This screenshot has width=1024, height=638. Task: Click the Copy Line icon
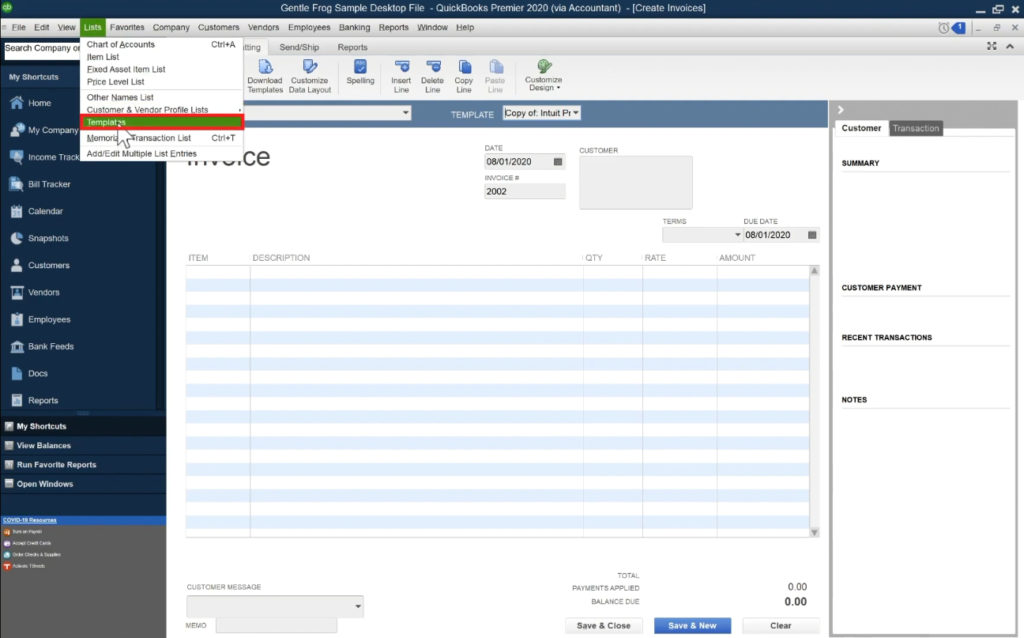463,74
